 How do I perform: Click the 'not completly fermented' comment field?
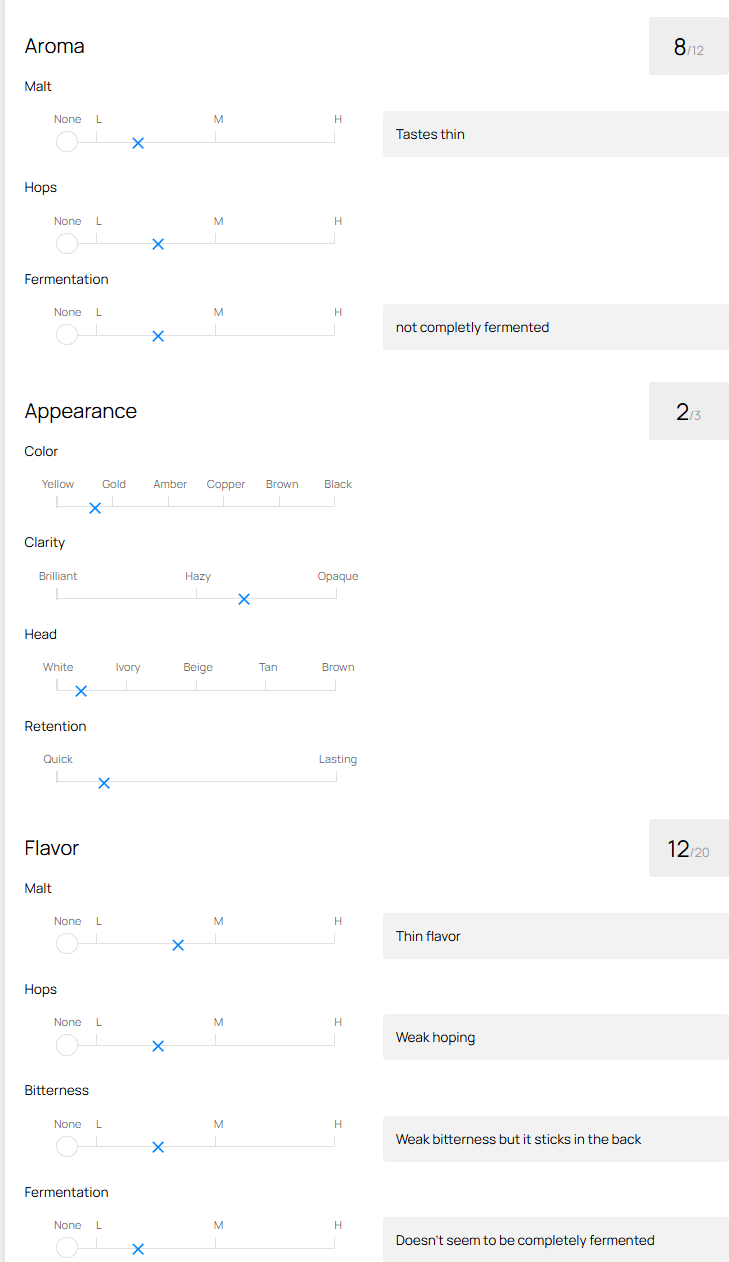point(555,327)
